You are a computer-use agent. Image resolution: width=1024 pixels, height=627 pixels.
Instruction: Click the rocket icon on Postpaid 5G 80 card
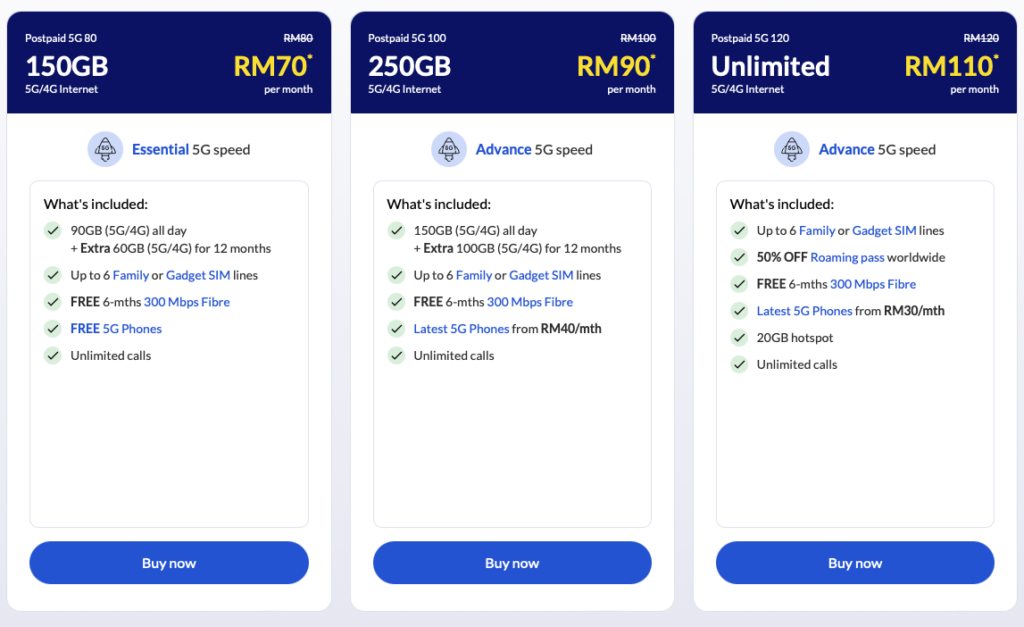(106, 148)
